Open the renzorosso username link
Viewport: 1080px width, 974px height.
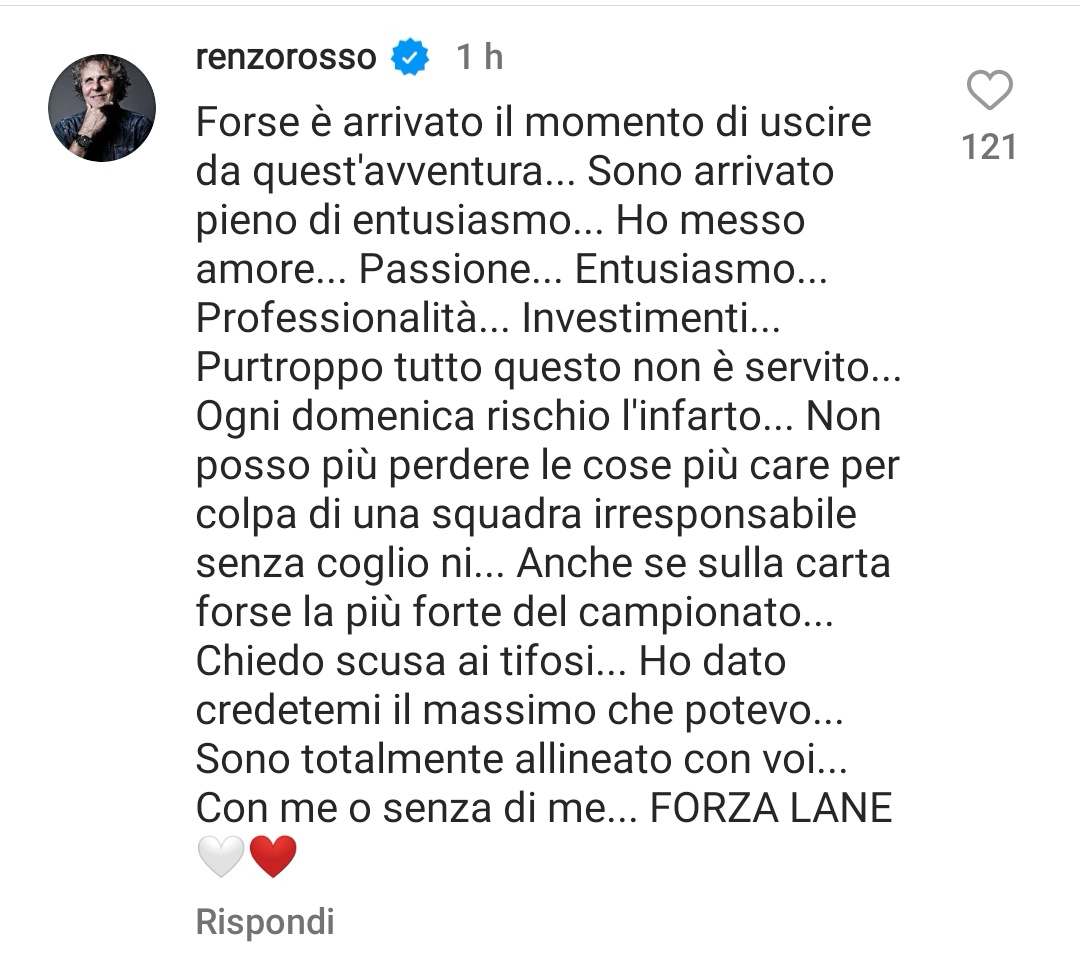click(x=286, y=56)
